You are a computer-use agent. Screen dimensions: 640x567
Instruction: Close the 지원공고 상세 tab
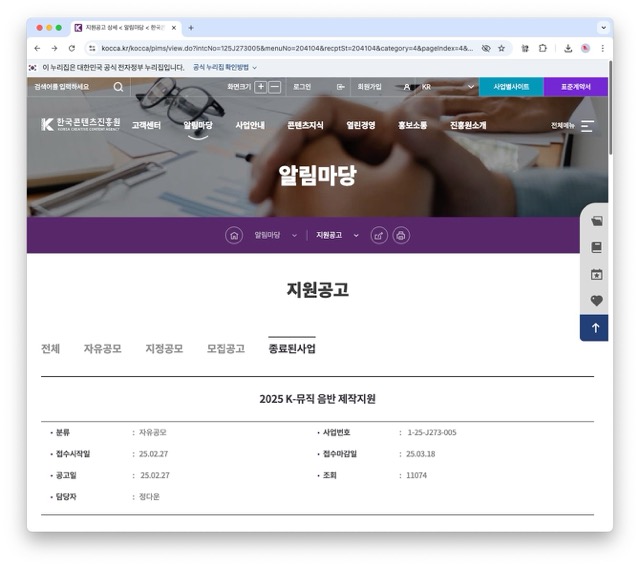(174, 28)
